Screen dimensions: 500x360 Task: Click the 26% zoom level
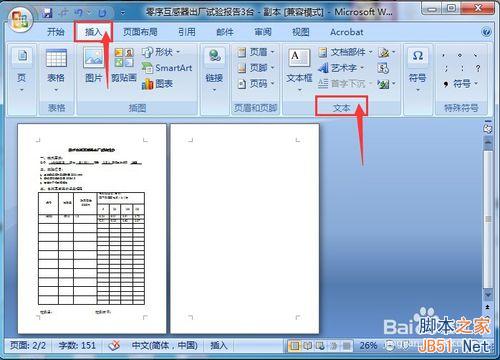click(368, 346)
